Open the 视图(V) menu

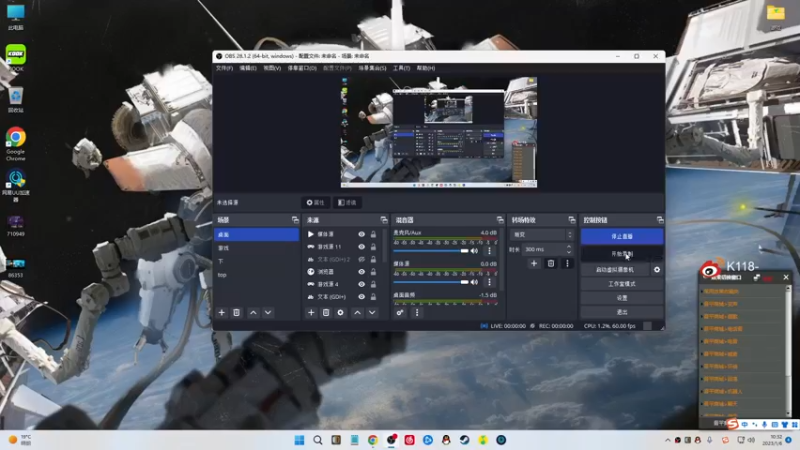[x=272, y=68]
